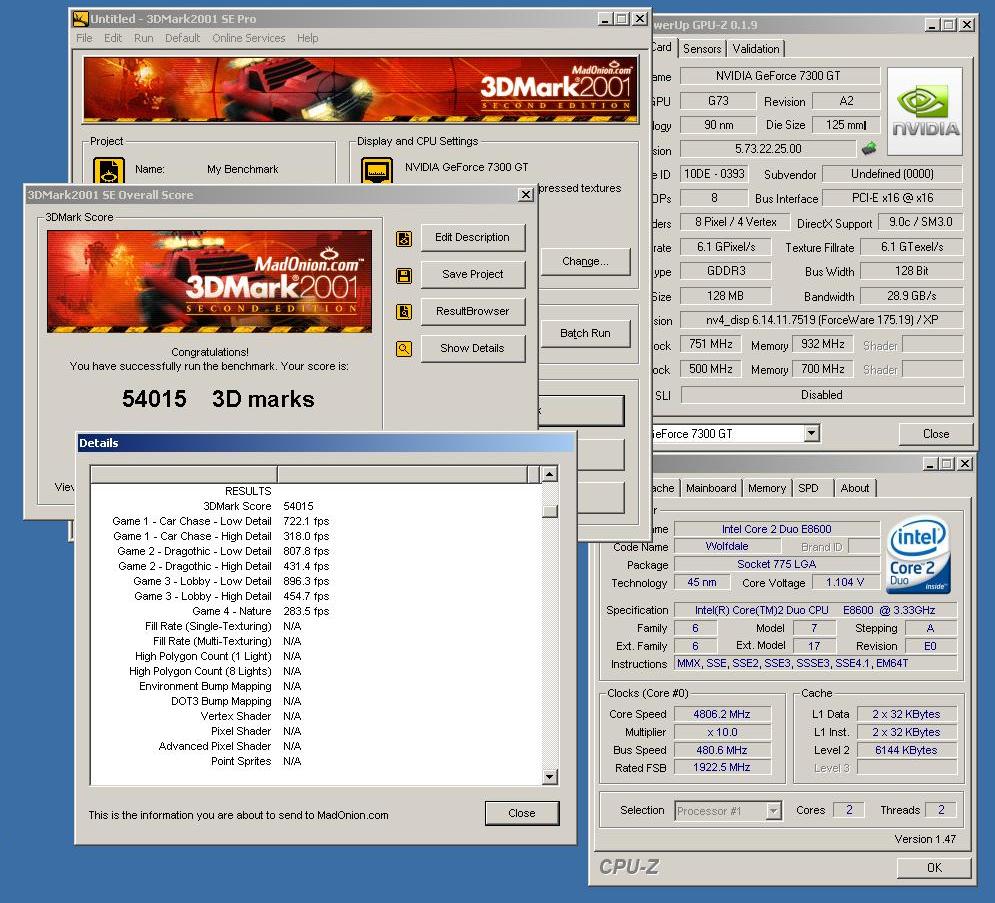The width and height of the screenshot is (995, 903).
Task: Click the Details list scroll up arrow
Action: click(x=550, y=473)
